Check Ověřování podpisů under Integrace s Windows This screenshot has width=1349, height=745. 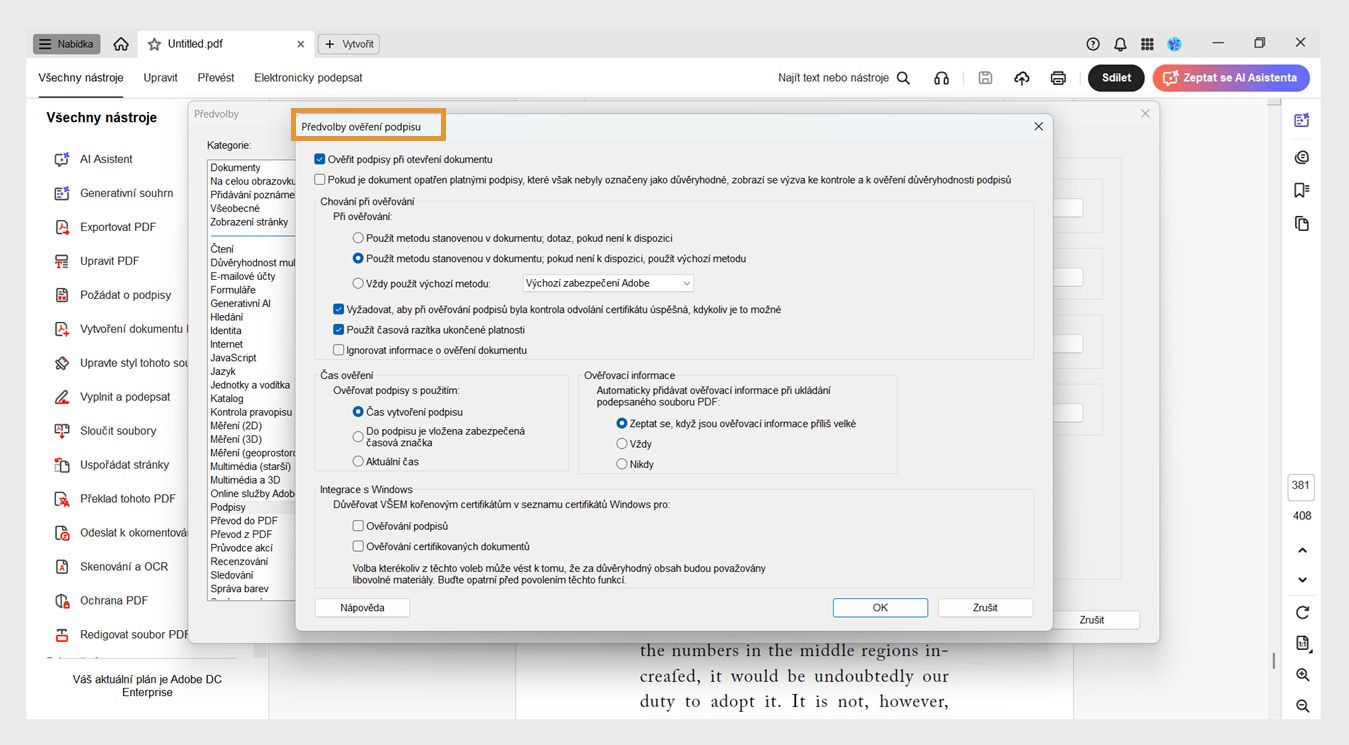pyautogui.click(x=358, y=526)
